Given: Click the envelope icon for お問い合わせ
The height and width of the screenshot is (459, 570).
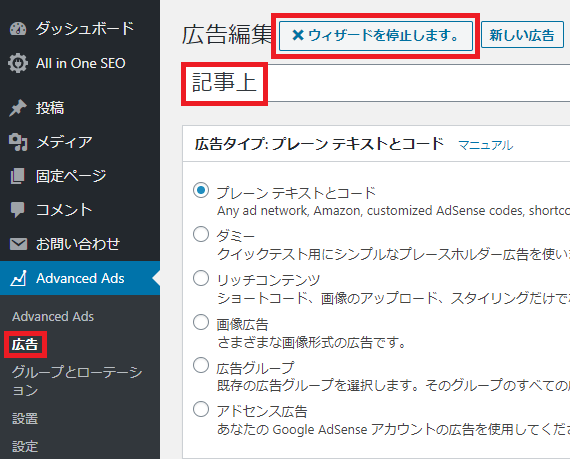Looking at the screenshot, I should pos(18,244).
